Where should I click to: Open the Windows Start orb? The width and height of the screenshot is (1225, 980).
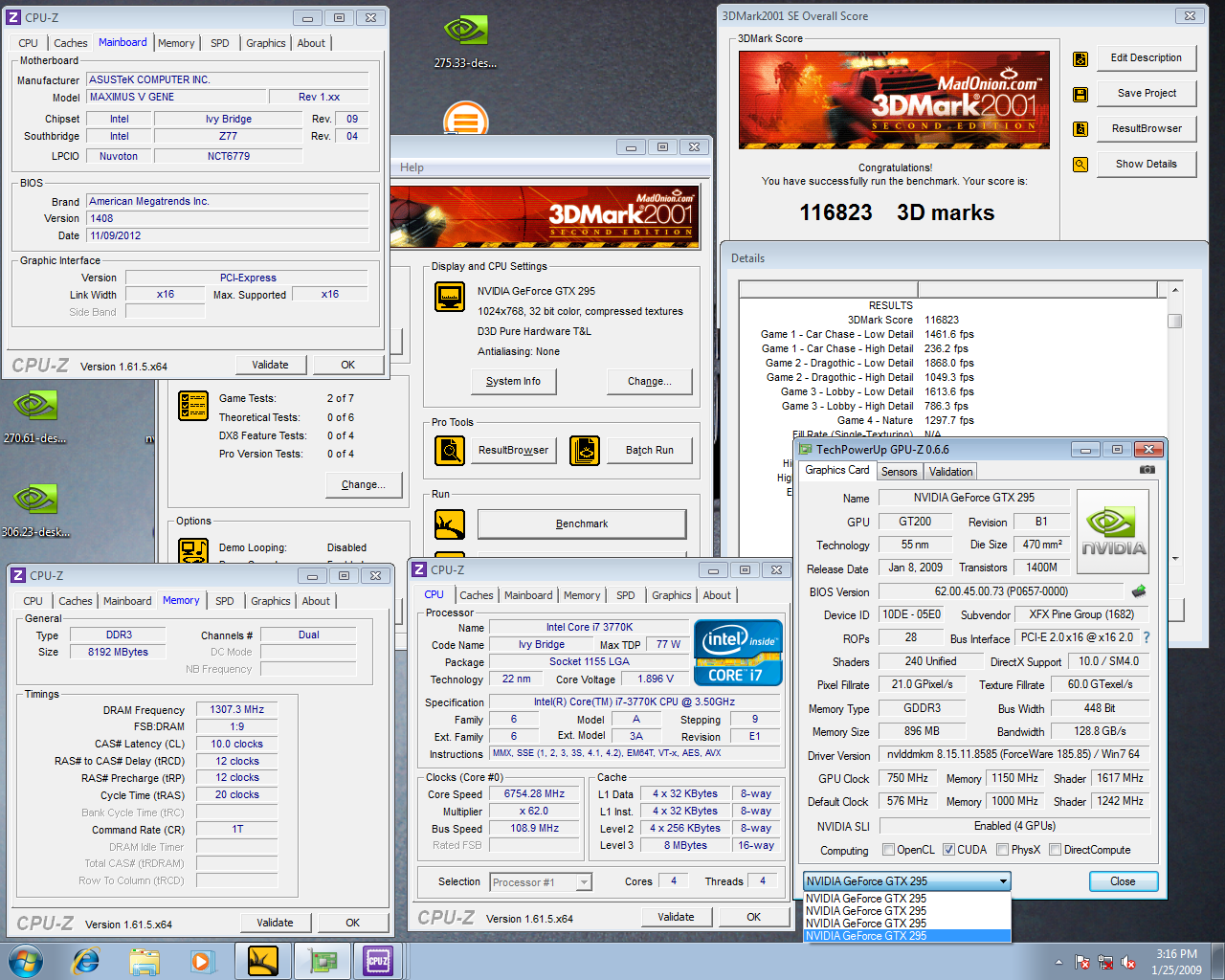25,961
